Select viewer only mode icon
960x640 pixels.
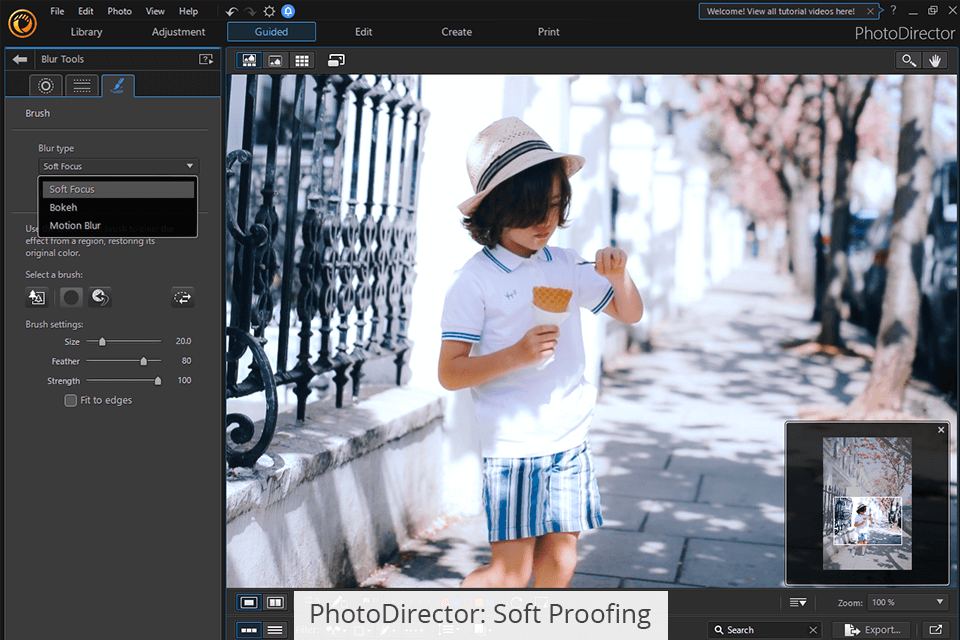276,60
